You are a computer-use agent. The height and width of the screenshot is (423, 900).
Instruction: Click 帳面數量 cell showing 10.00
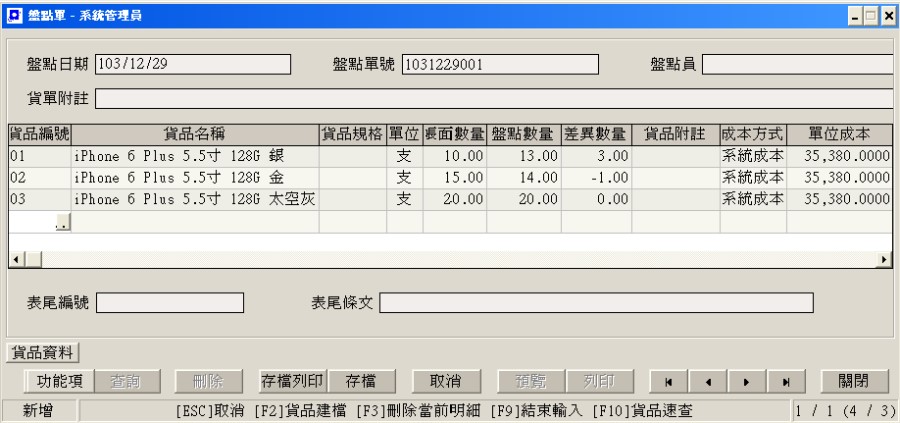(455, 156)
